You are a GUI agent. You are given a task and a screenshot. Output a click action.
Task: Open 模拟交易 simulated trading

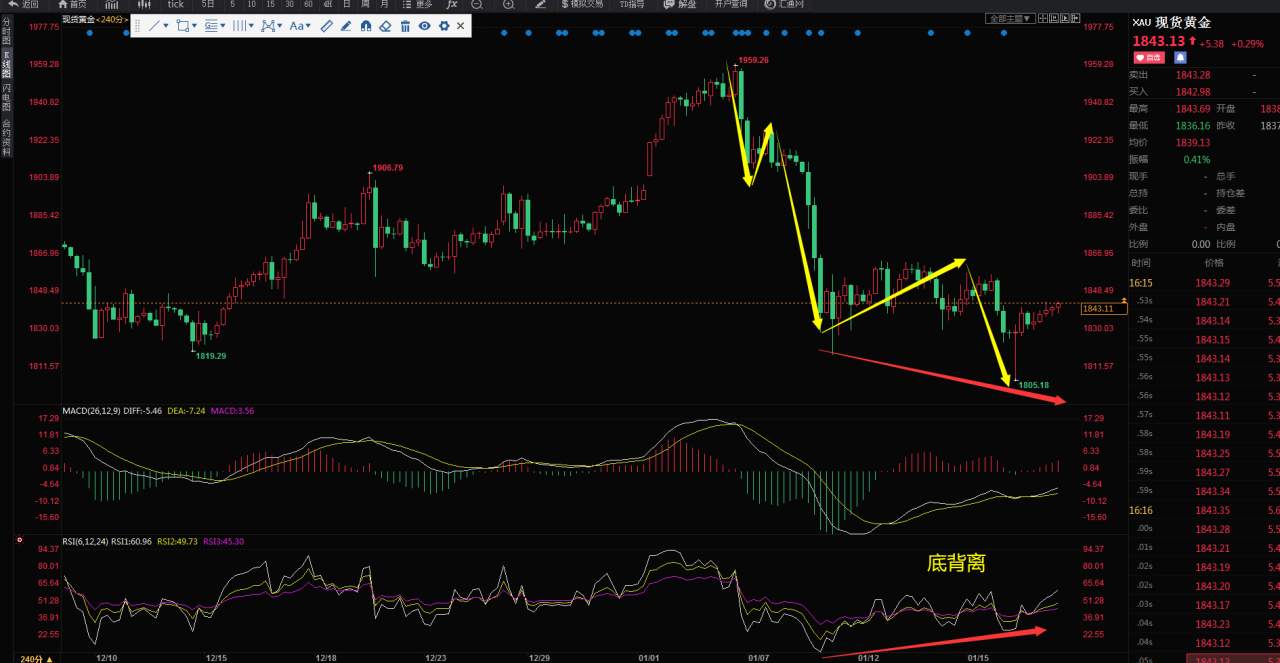[582, 4]
